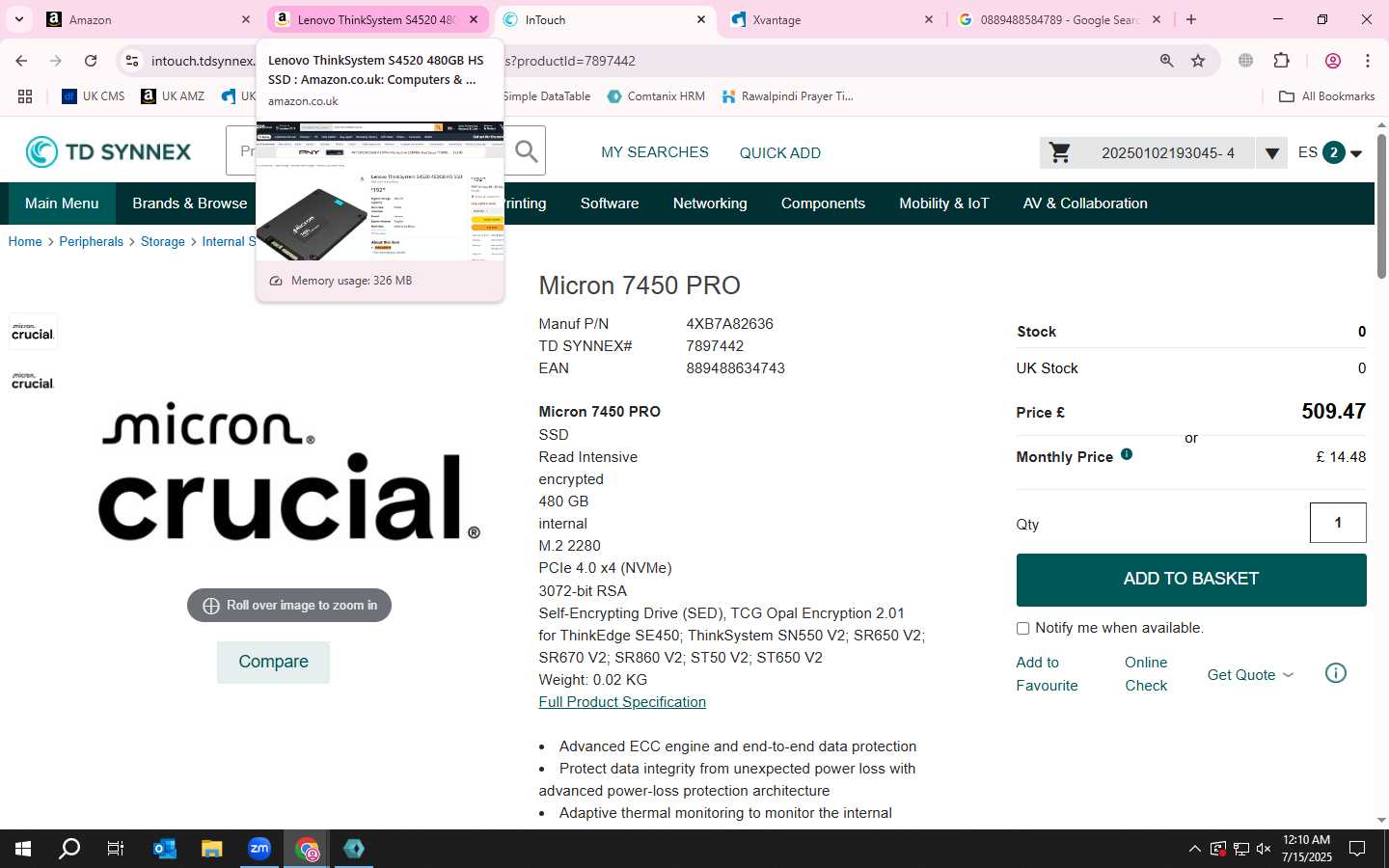
Task: Open the Main Menu tab
Action: pyautogui.click(x=62, y=203)
